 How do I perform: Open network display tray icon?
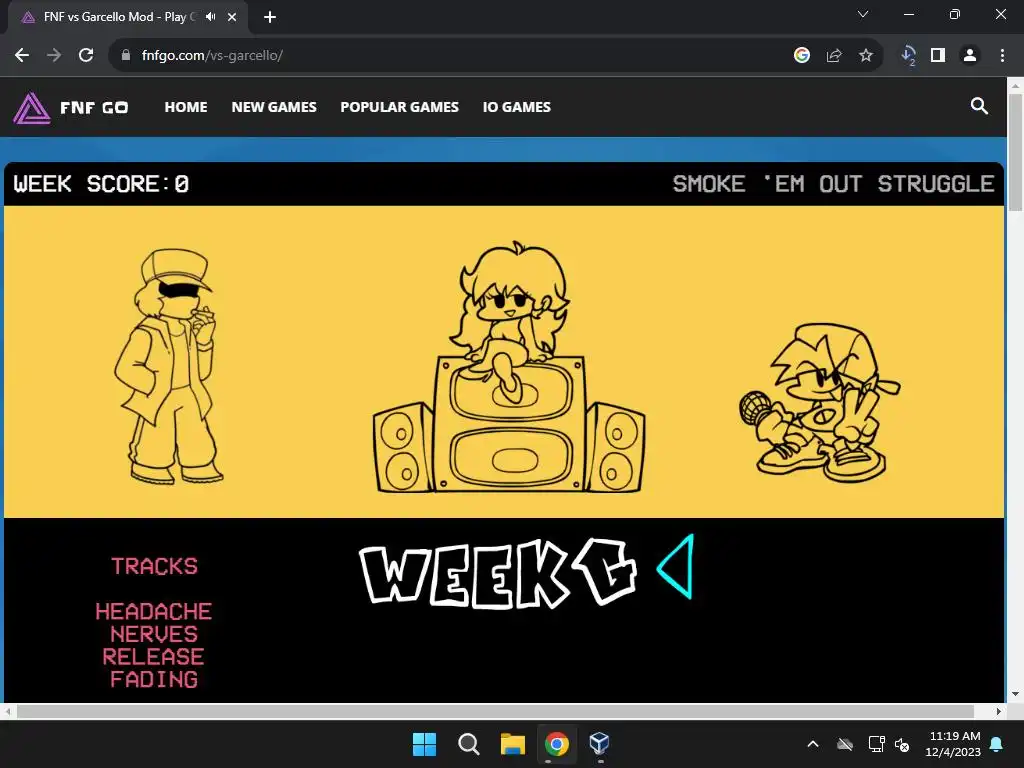click(x=876, y=744)
